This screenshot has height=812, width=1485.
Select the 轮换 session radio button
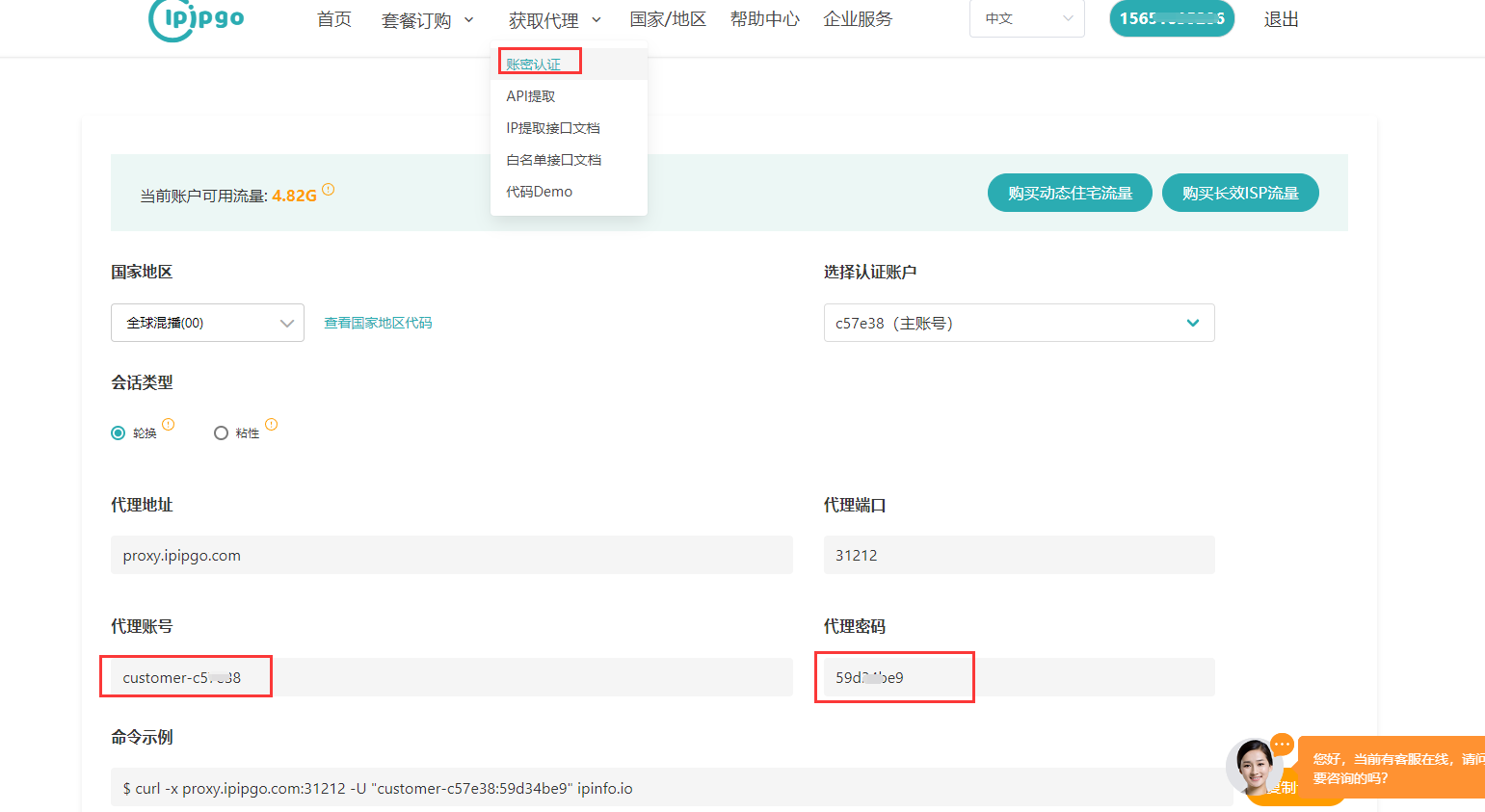point(119,433)
